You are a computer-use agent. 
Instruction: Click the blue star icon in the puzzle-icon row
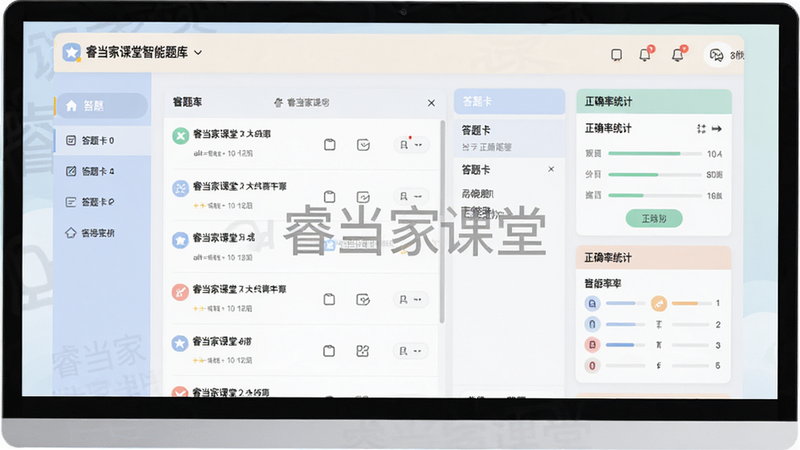180,343
